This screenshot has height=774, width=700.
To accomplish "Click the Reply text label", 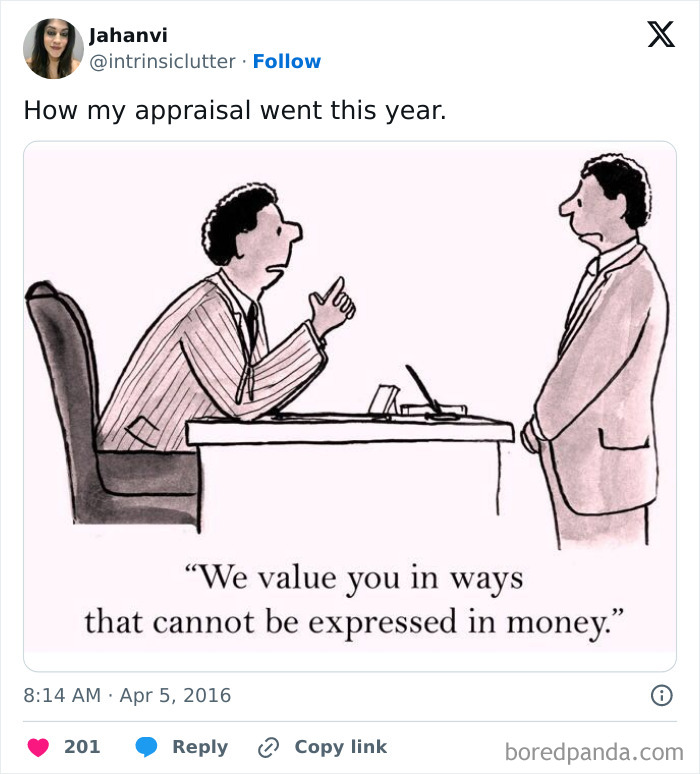I will click(x=200, y=747).
